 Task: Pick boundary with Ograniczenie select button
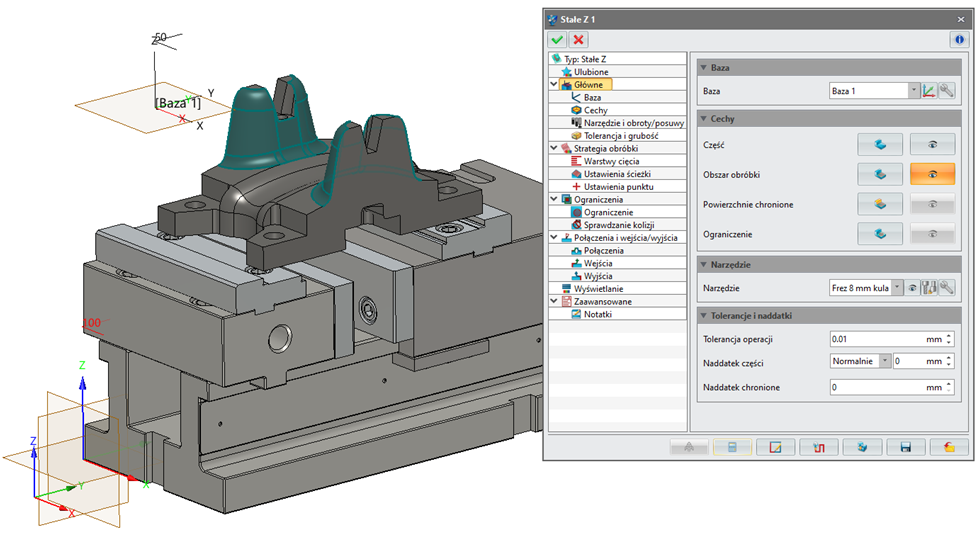(x=880, y=234)
